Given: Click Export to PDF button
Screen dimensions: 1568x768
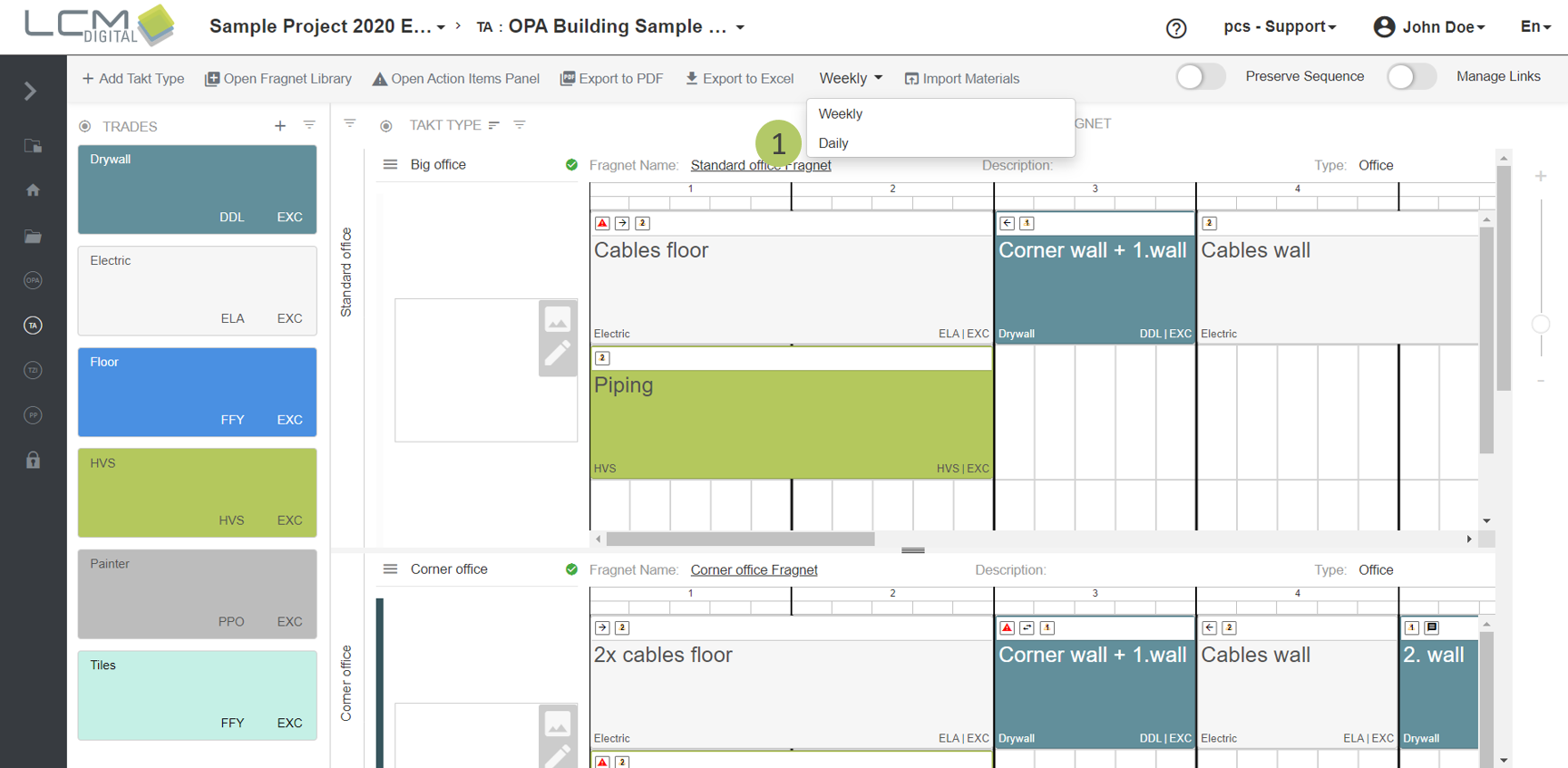Looking at the screenshot, I should click(611, 79).
